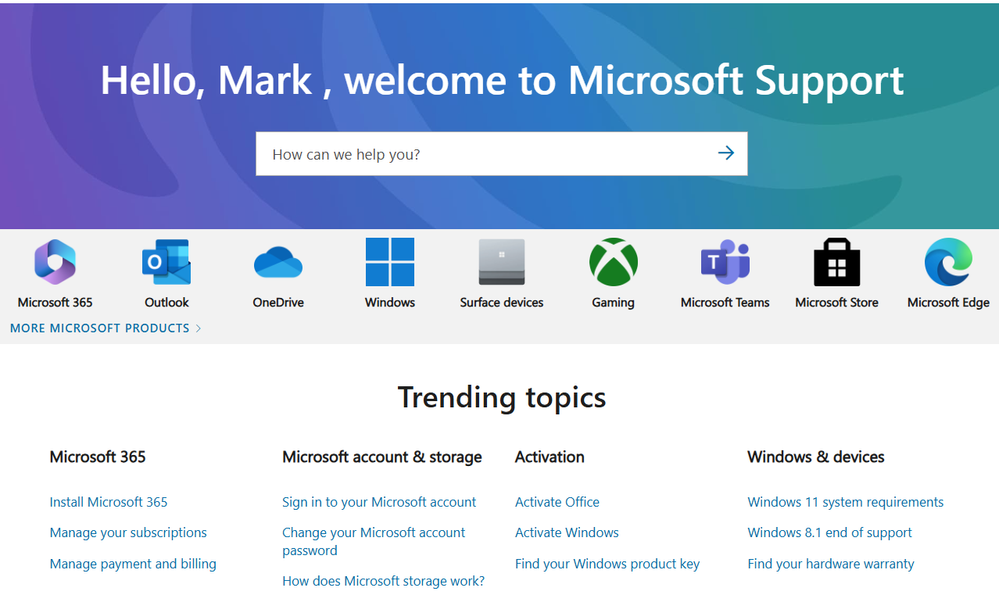Image resolution: width=999 pixels, height=599 pixels.
Task: Open Activate Windows link
Action: [566, 533]
